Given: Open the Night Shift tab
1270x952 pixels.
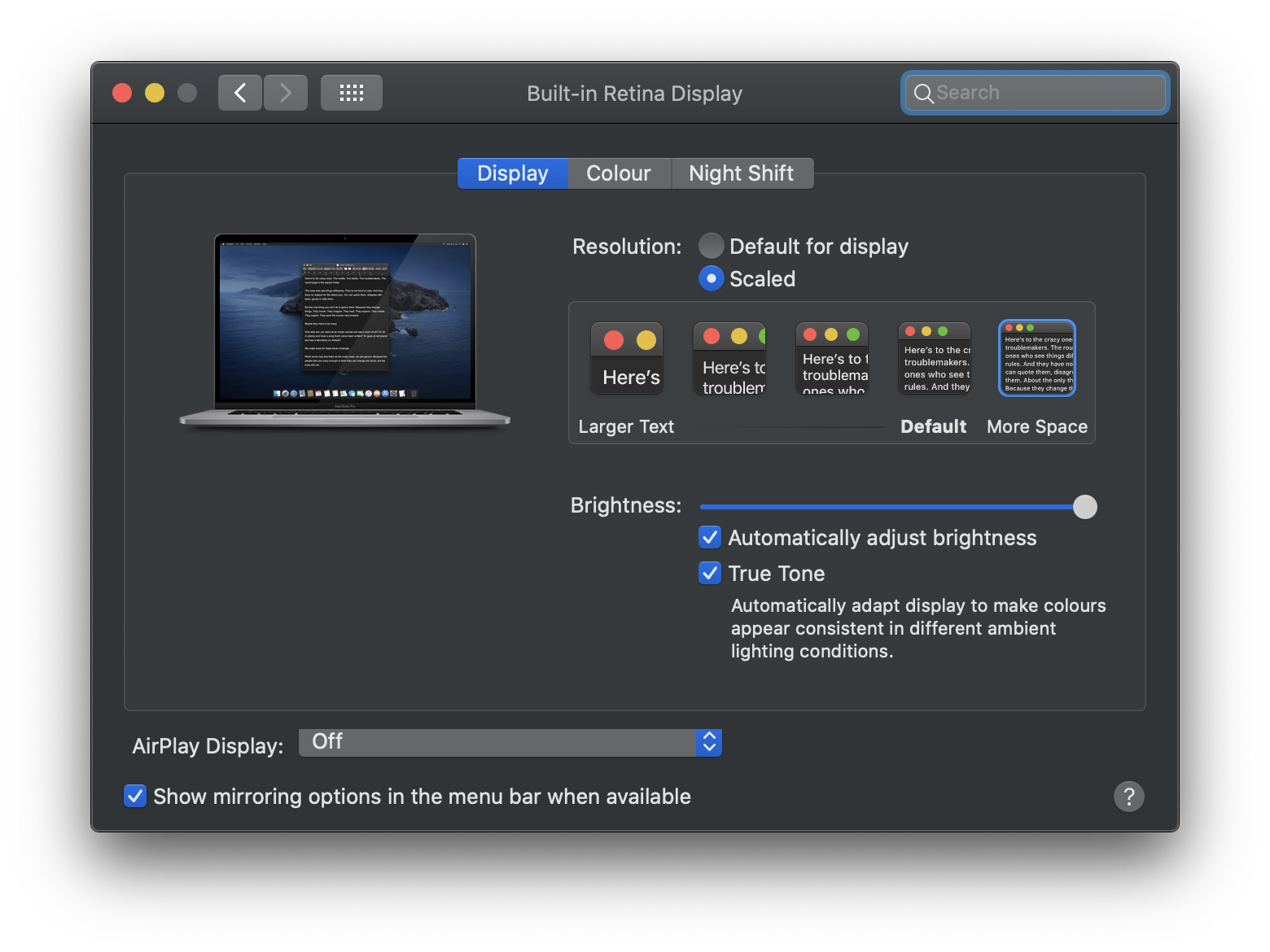Looking at the screenshot, I should (x=741, y=173).
